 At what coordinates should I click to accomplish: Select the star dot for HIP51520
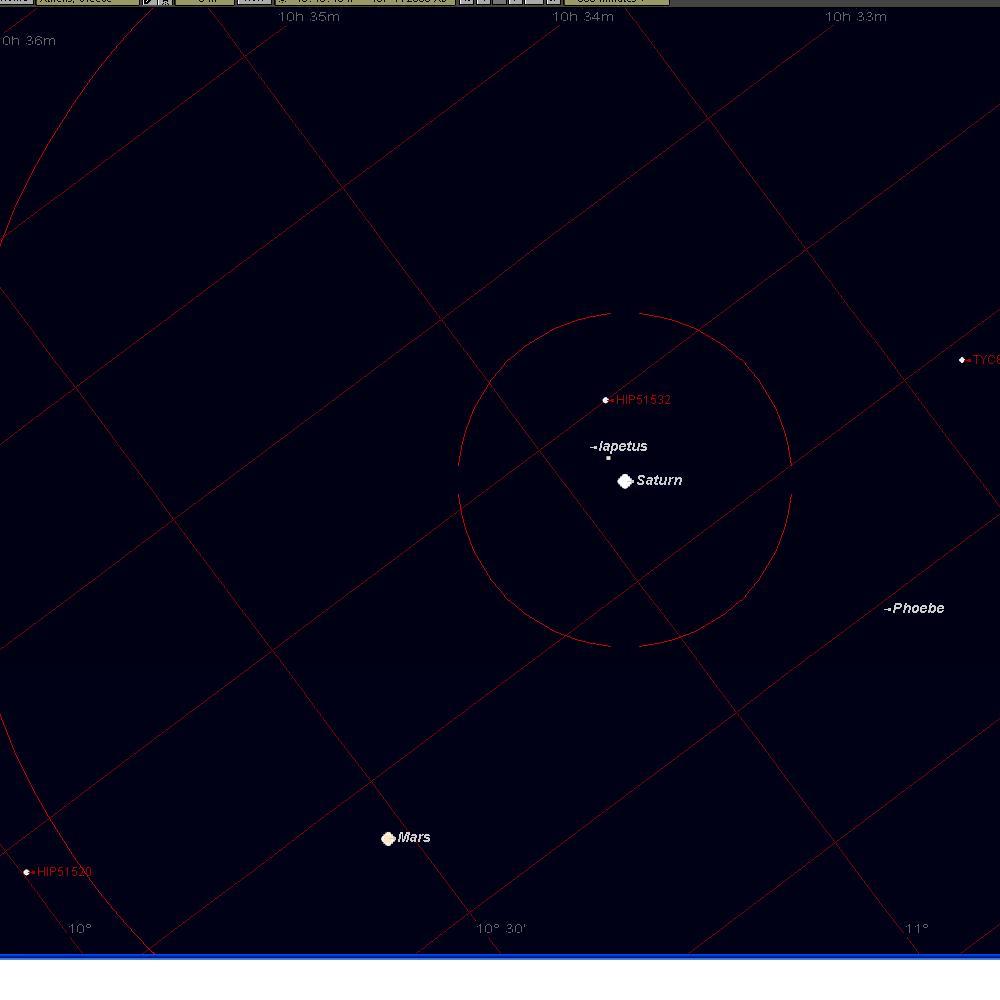pyautogui.click(x=27, y=872)
